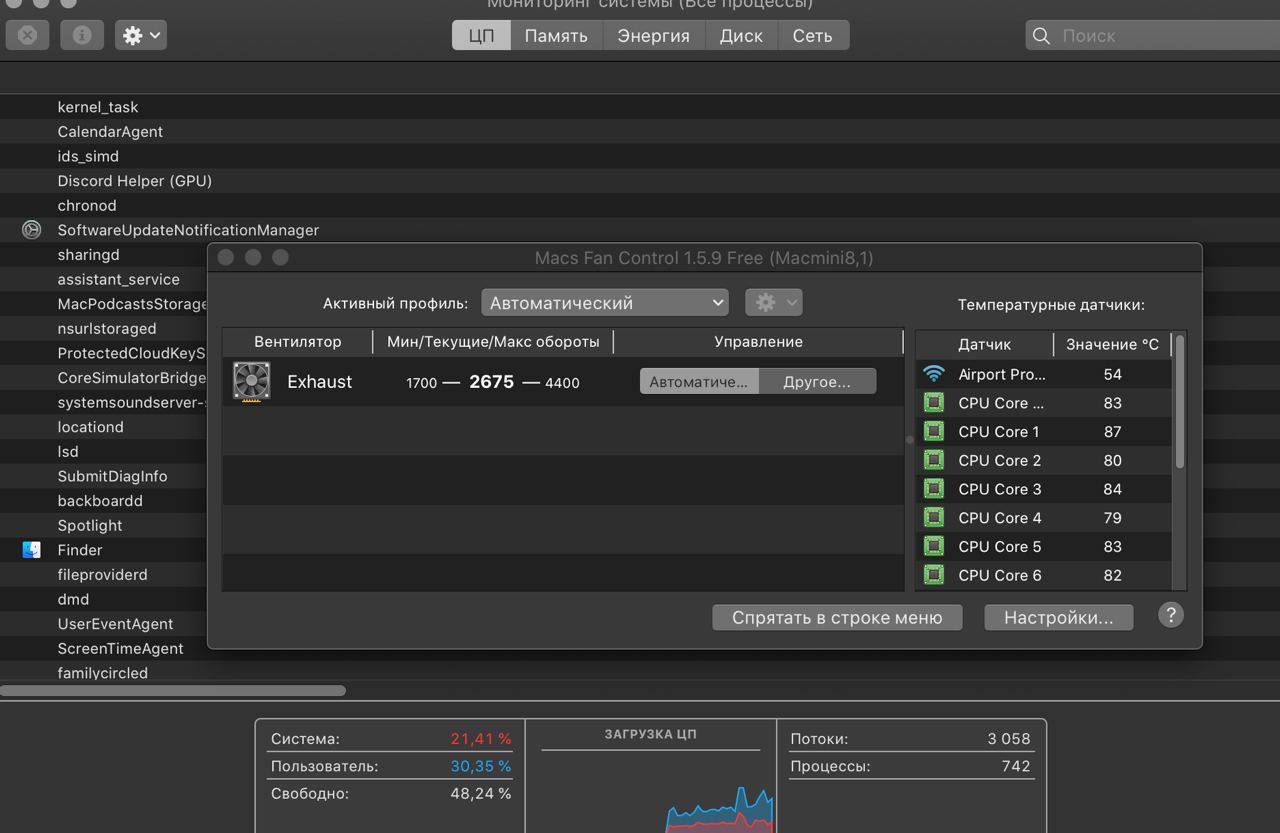This screenshot has height=833, width=1280.
Task: Select the Airport Pro... sensor name
Action: point(1002,374)
